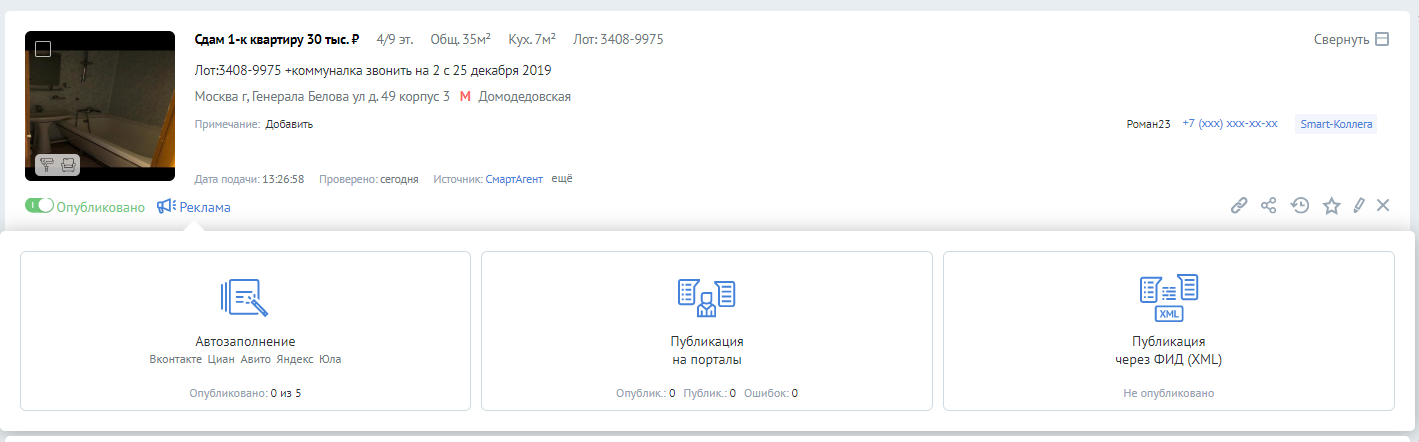This screenshot has height=442, width=1419.
Task: Edit the listing with pencil icon
Action: coord(1358,205)
